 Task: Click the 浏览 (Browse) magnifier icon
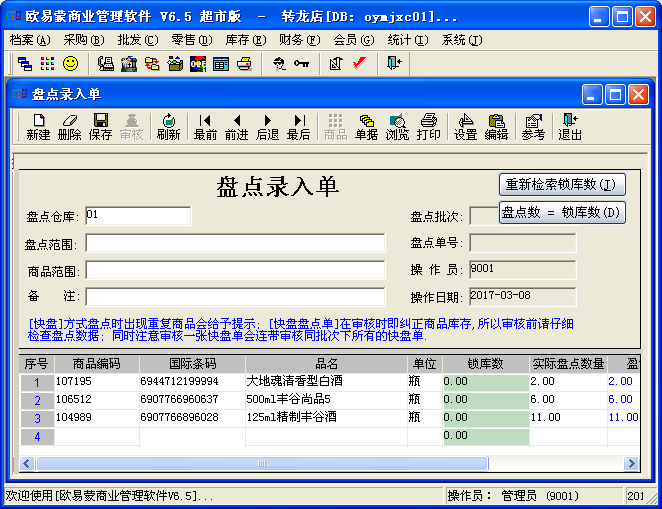(x=397, y=127)
